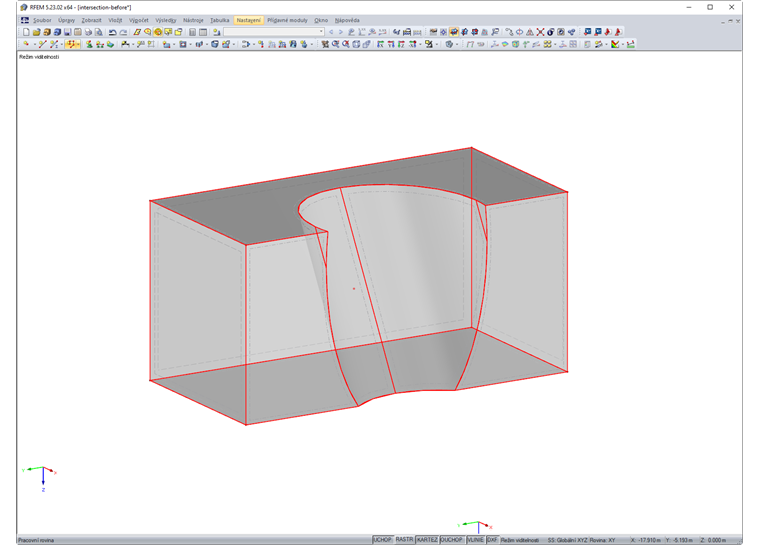Show previous load case arrow
760x545 pixels.
[331, 32]
